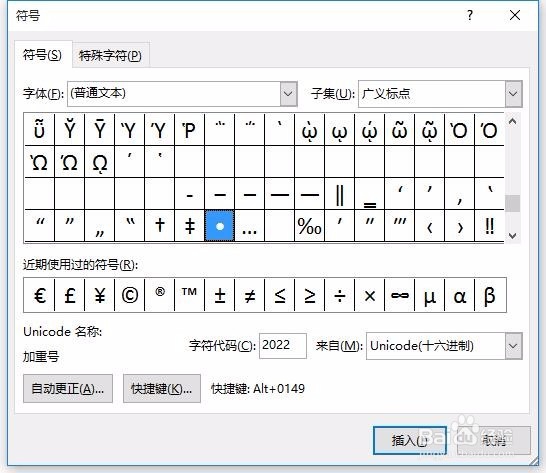Close the 符号 dialog
Screen dimensions: 546x473
point(515,15)
